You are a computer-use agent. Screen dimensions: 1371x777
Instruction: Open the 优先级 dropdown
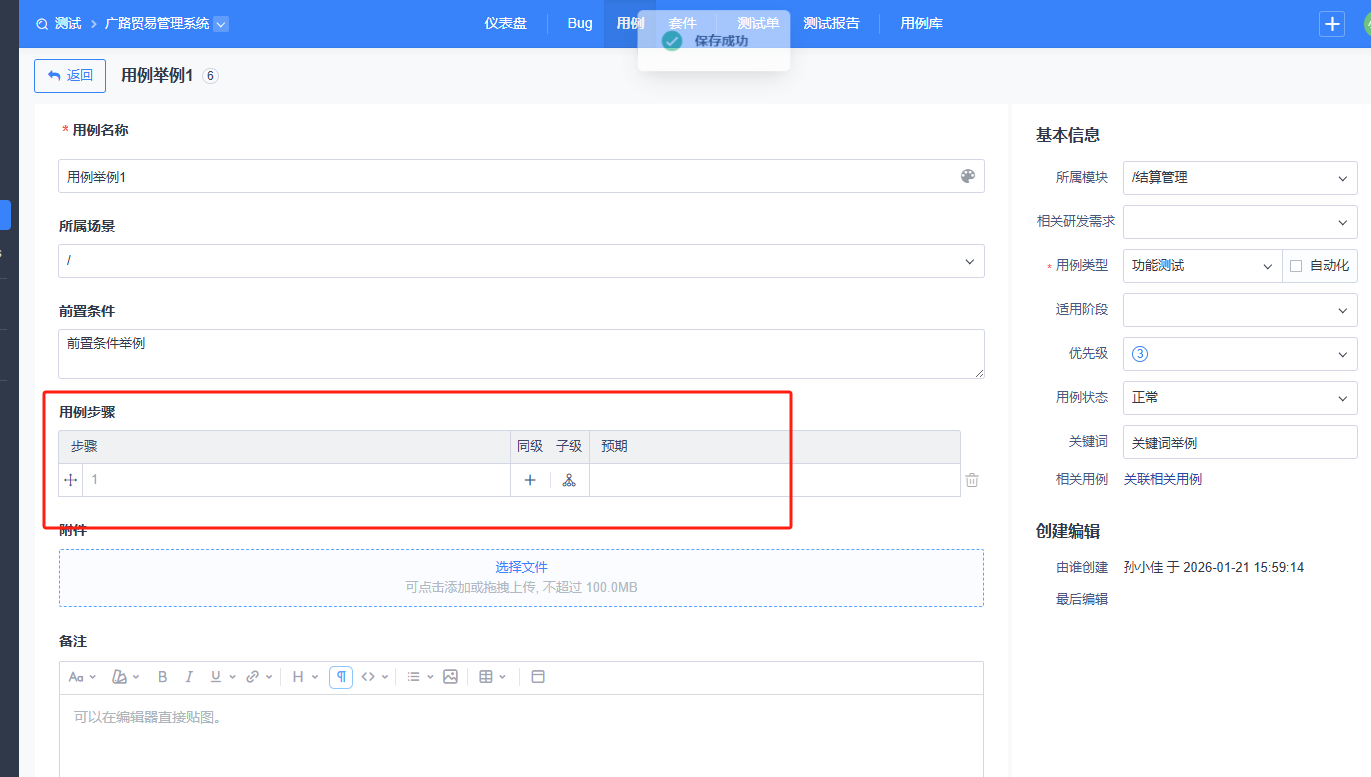click(x=1240, y=354)
